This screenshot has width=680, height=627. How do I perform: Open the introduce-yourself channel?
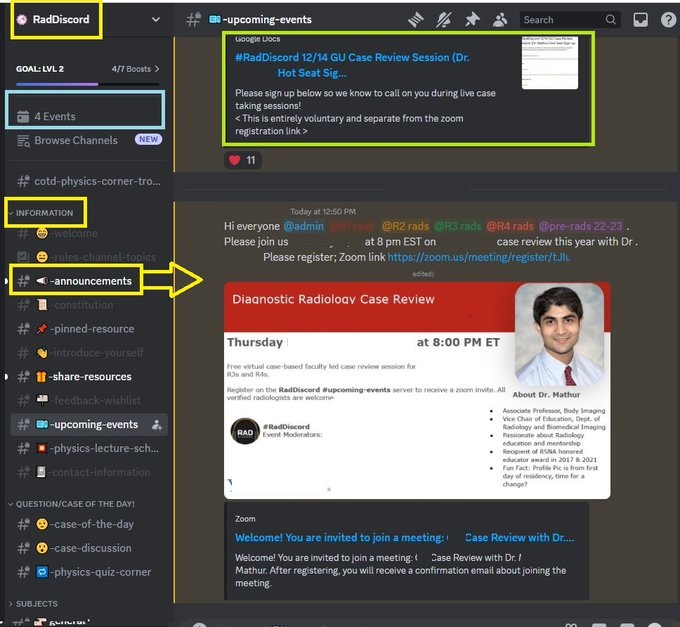[89, 353]
